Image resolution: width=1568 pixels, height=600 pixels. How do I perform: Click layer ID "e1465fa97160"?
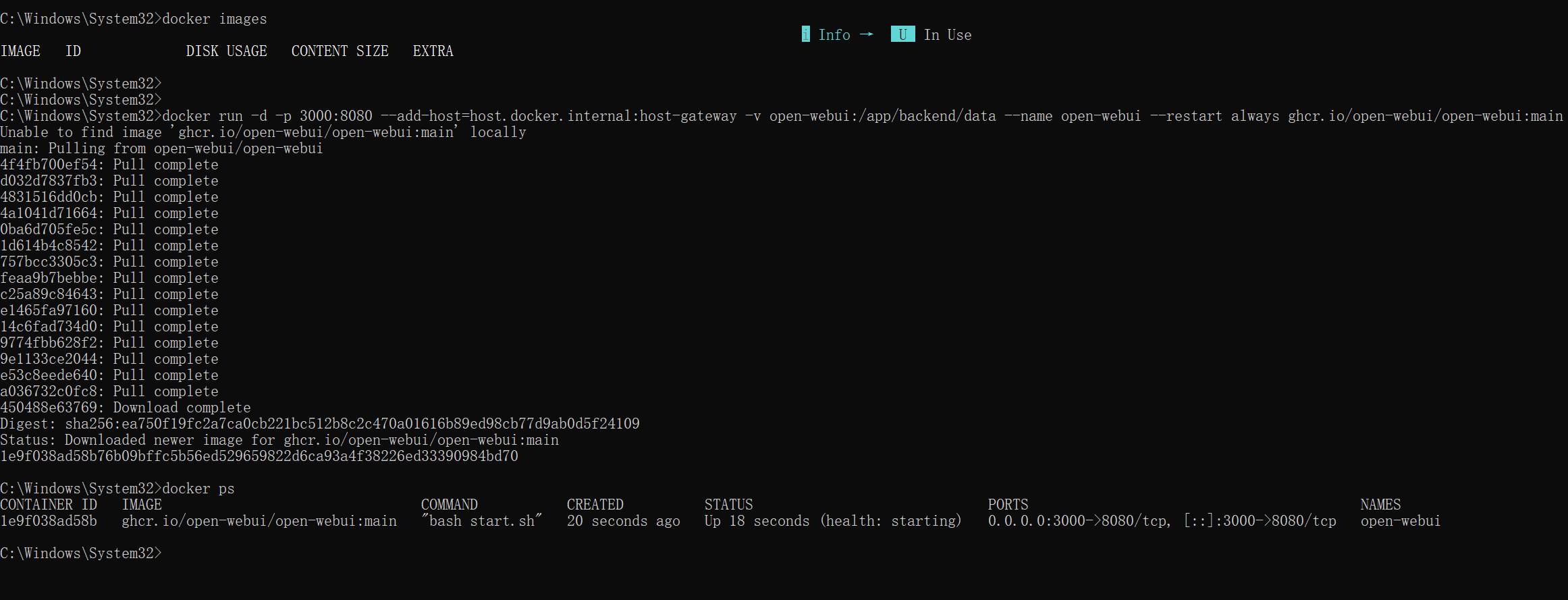click(49, 310)
